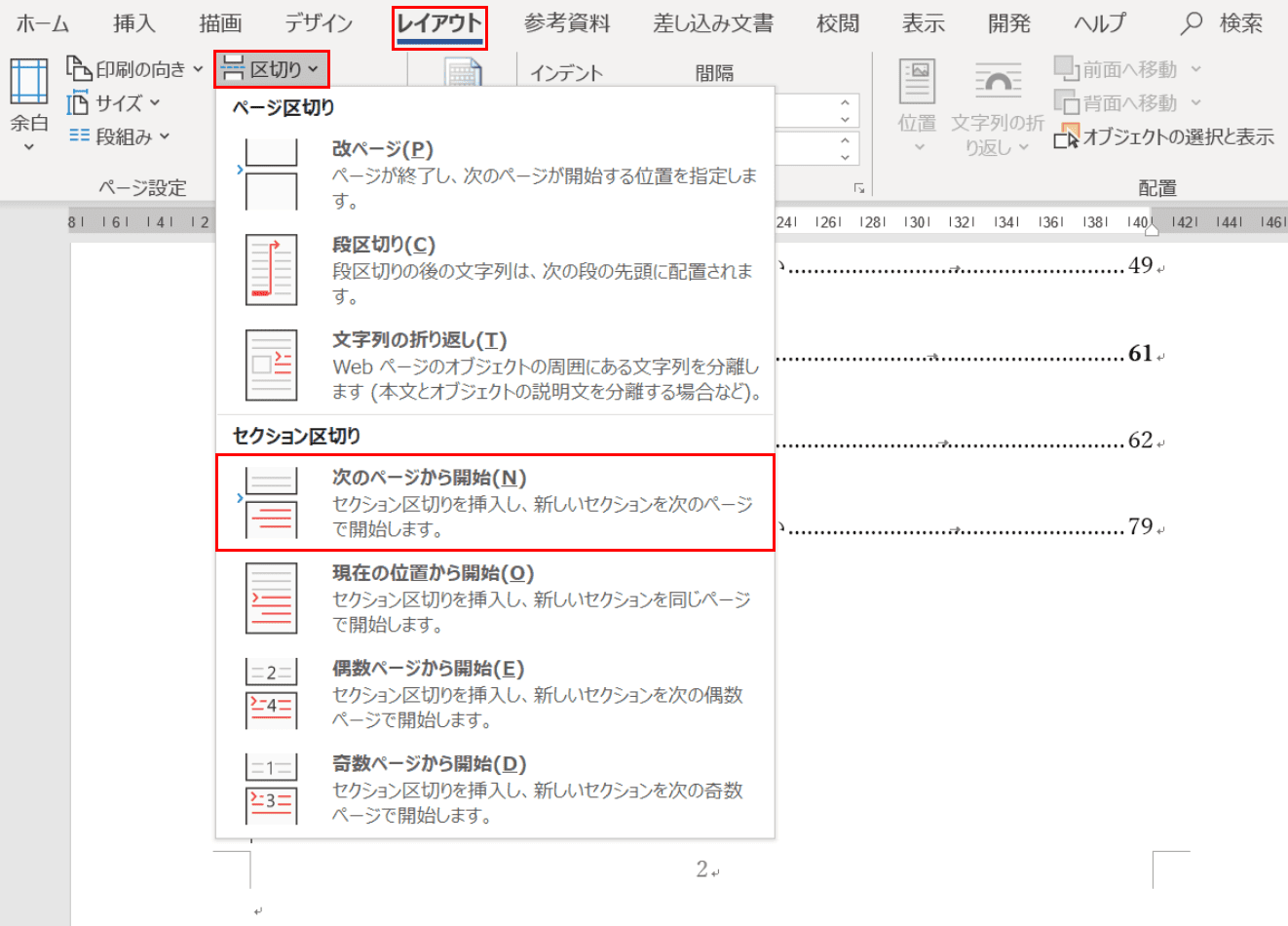Select the 段区切り column break icon
1288x926 pixels.
271,270
